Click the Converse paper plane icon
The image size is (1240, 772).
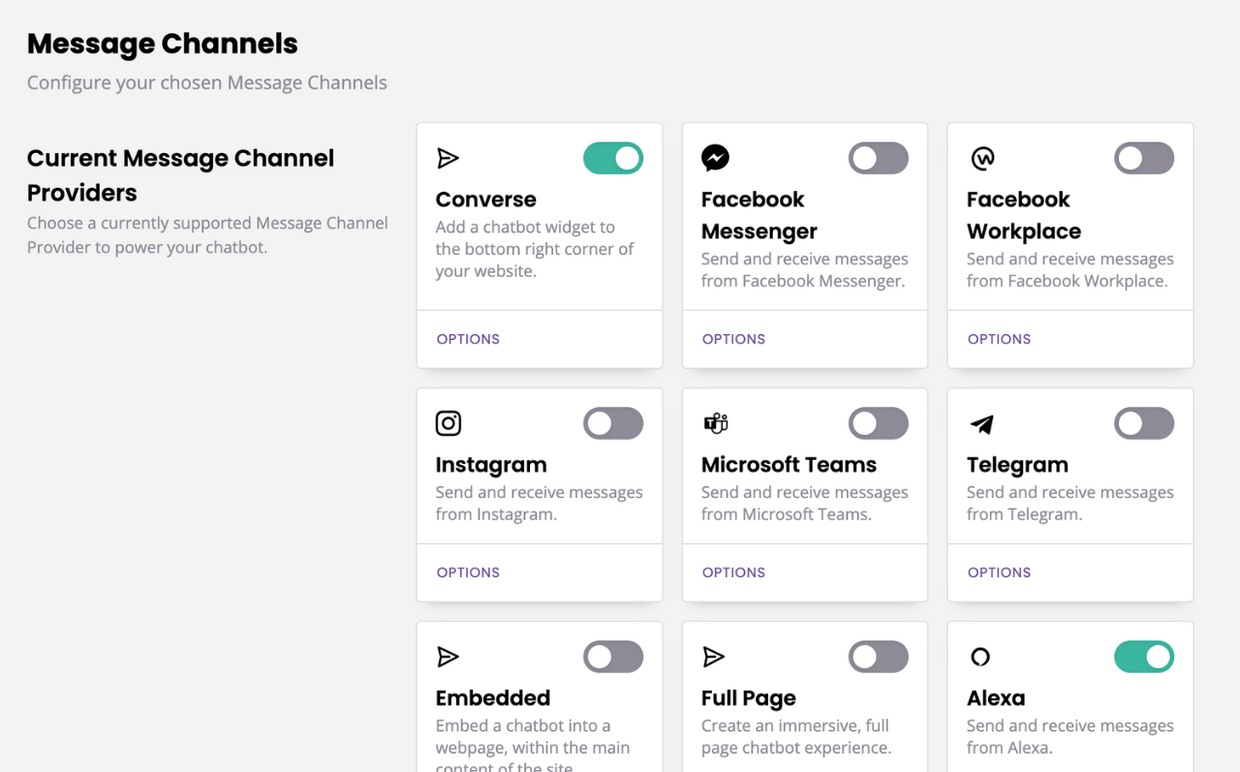[447, 157]
